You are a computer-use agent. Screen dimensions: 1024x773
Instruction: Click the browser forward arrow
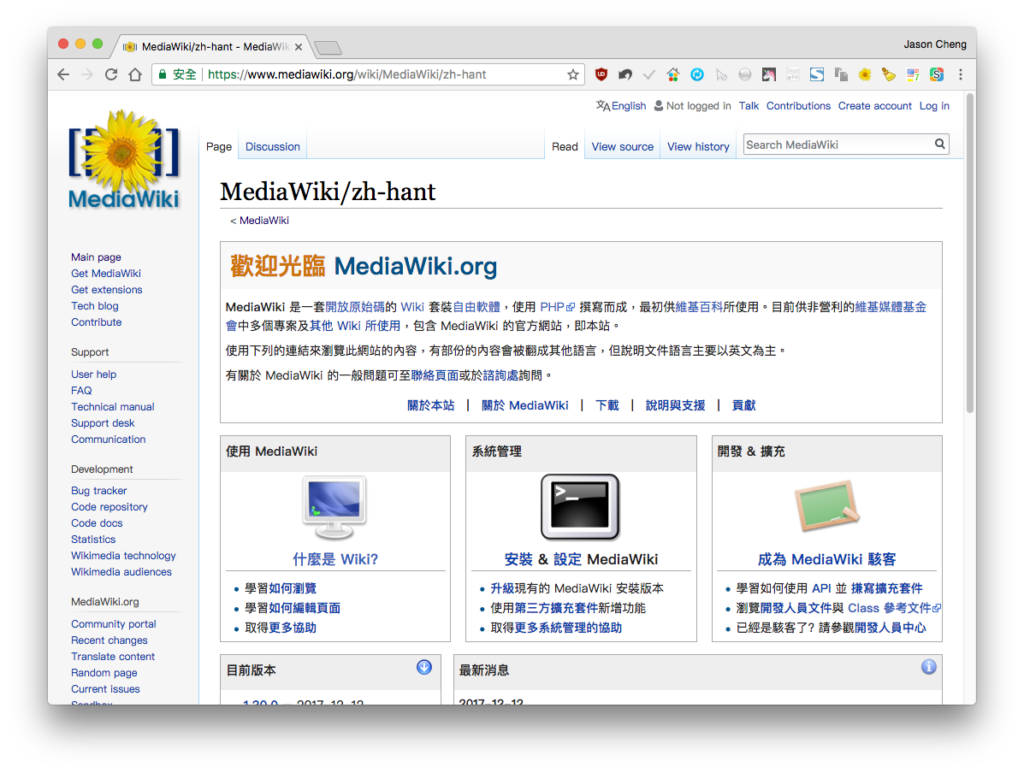(87, 74)
